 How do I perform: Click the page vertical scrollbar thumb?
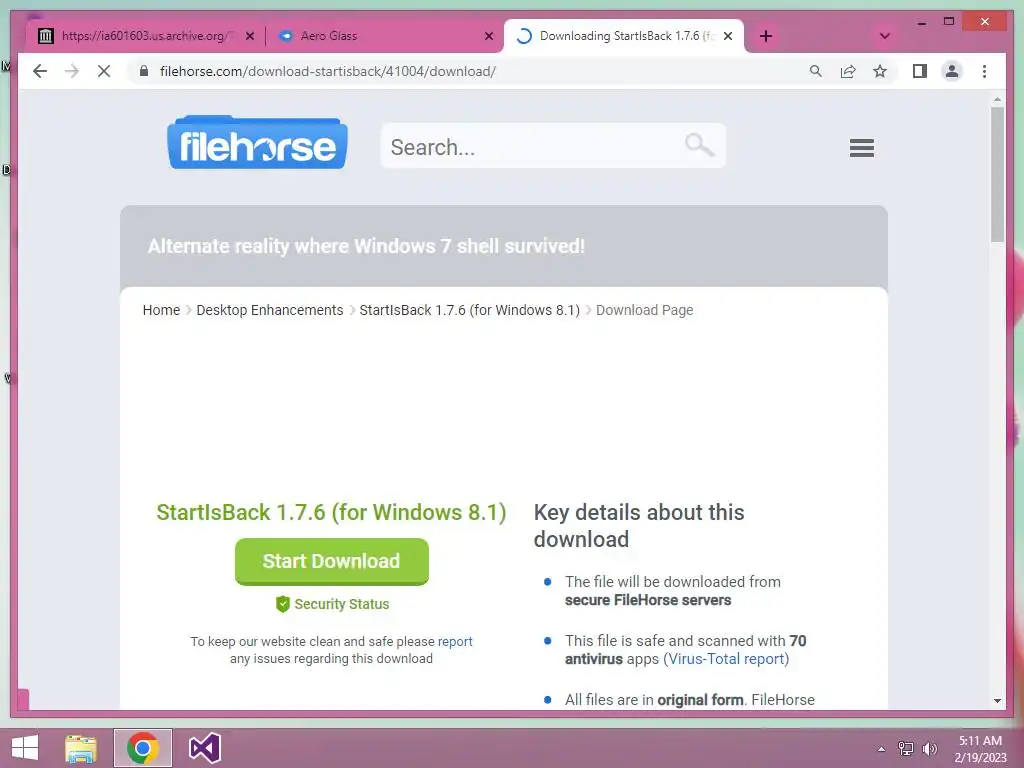coord(997,174)
